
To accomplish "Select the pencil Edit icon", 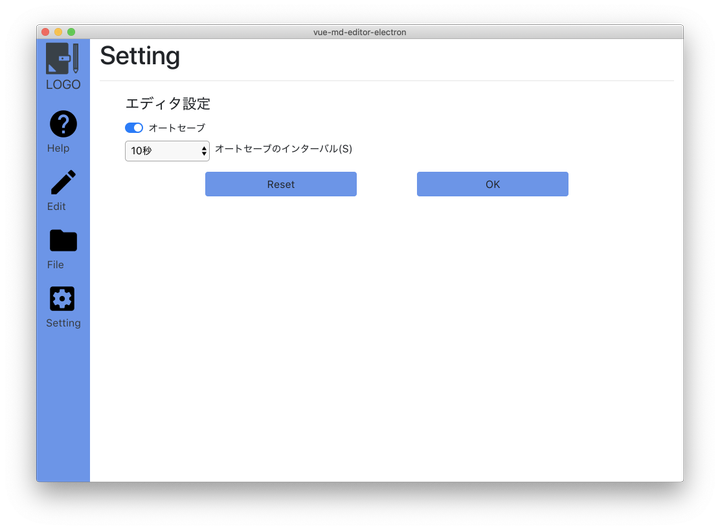I will pos(63,182).
